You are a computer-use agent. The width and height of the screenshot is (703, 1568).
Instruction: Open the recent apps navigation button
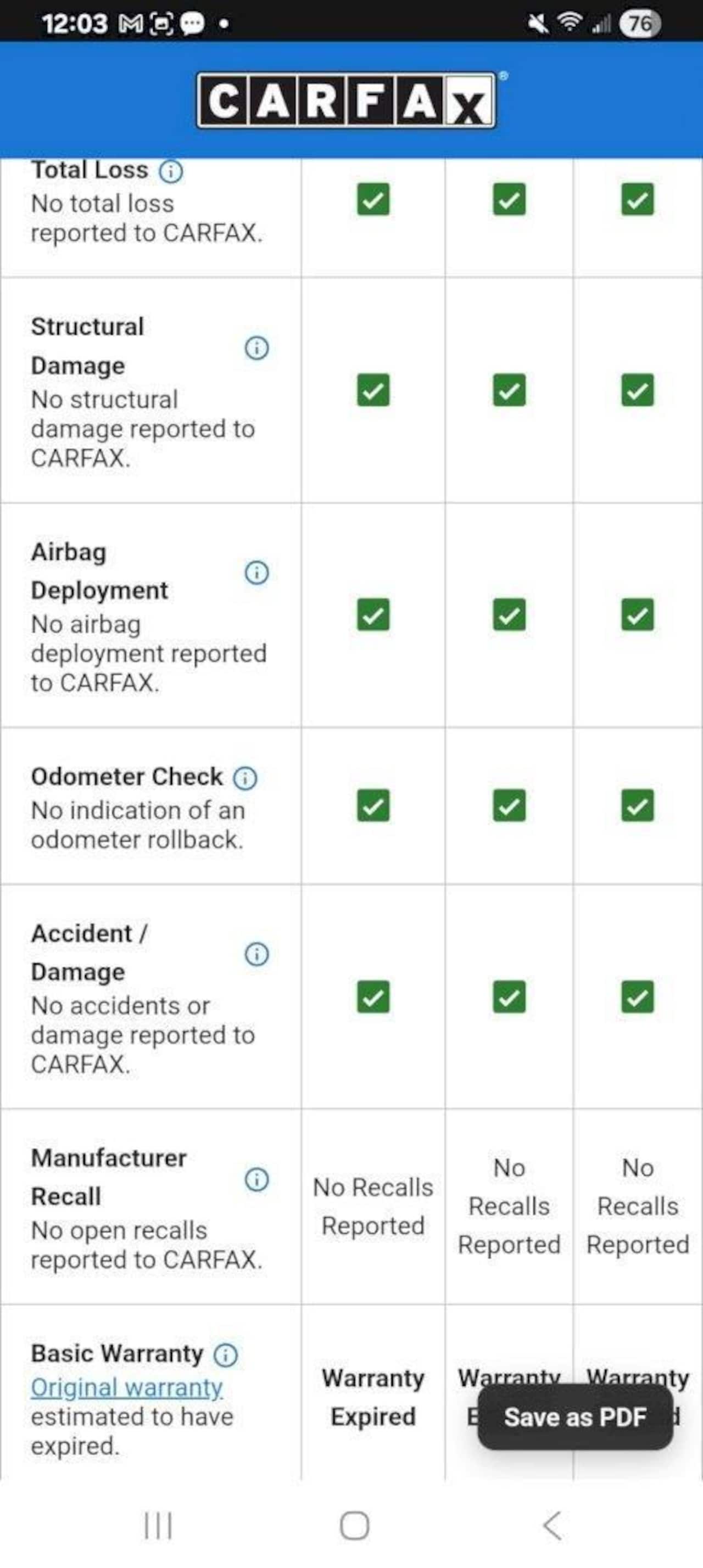(x=158, y=1525)
